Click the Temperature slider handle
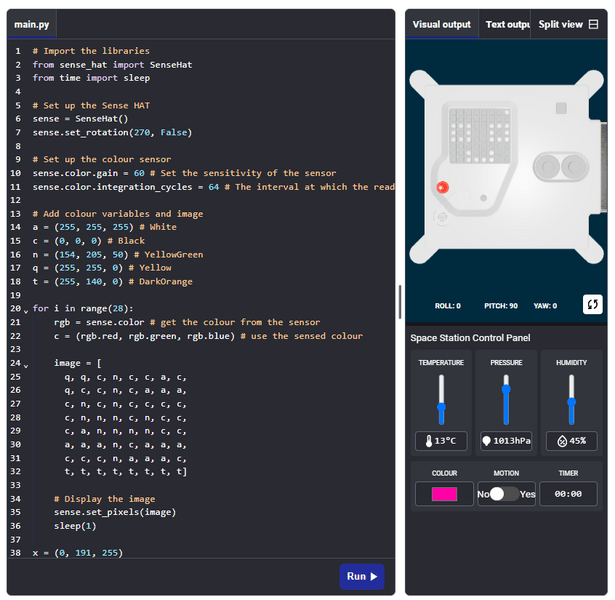The image size is (615, 600). click(442, 407)
